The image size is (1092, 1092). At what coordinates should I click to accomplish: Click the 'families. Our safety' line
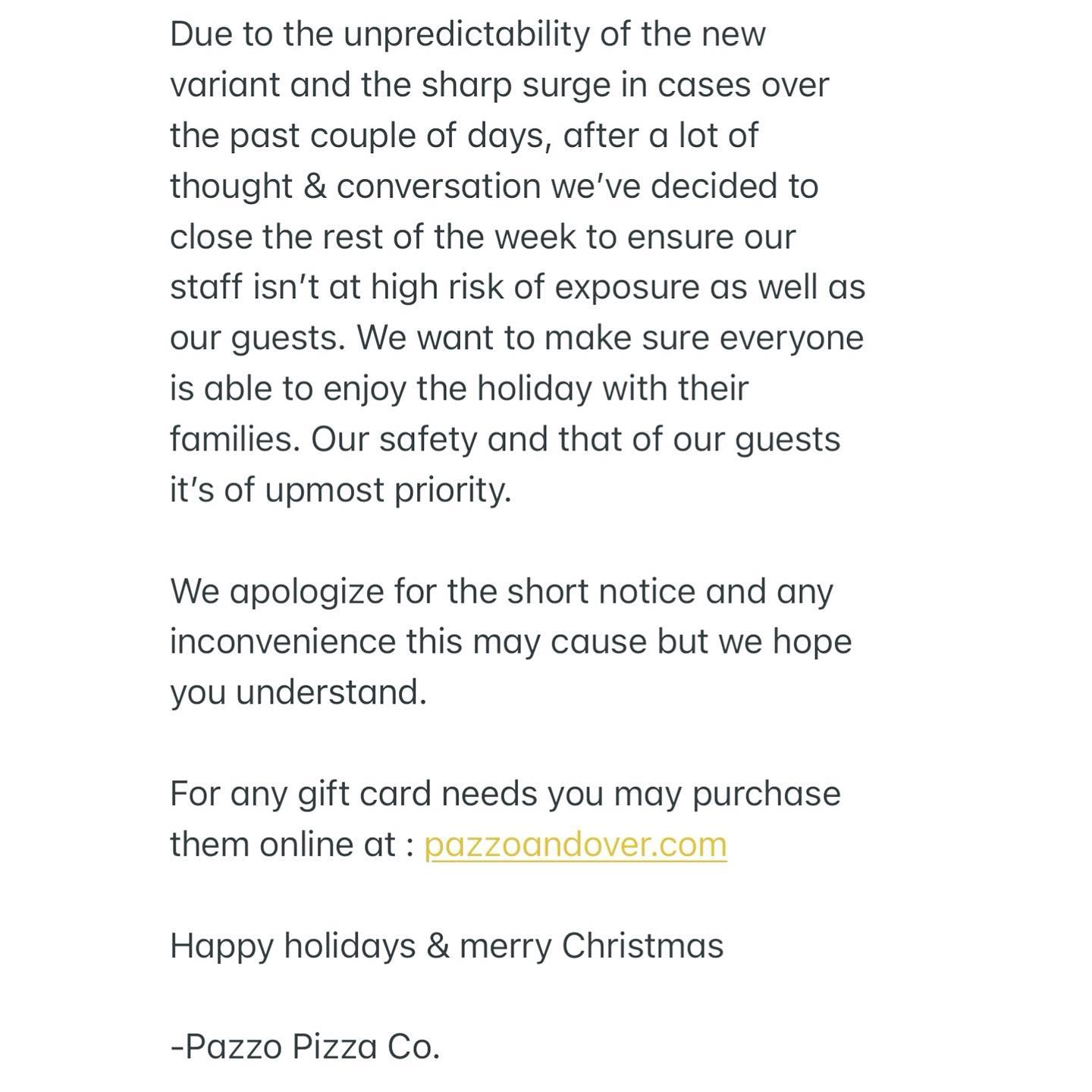(x=504, y=439)
